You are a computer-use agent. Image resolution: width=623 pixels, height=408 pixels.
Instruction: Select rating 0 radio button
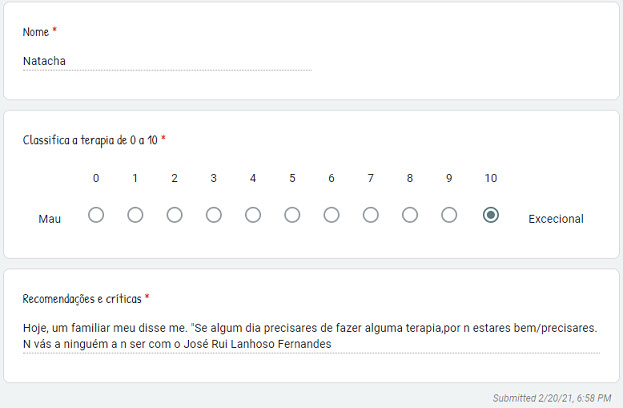point(96,215)
